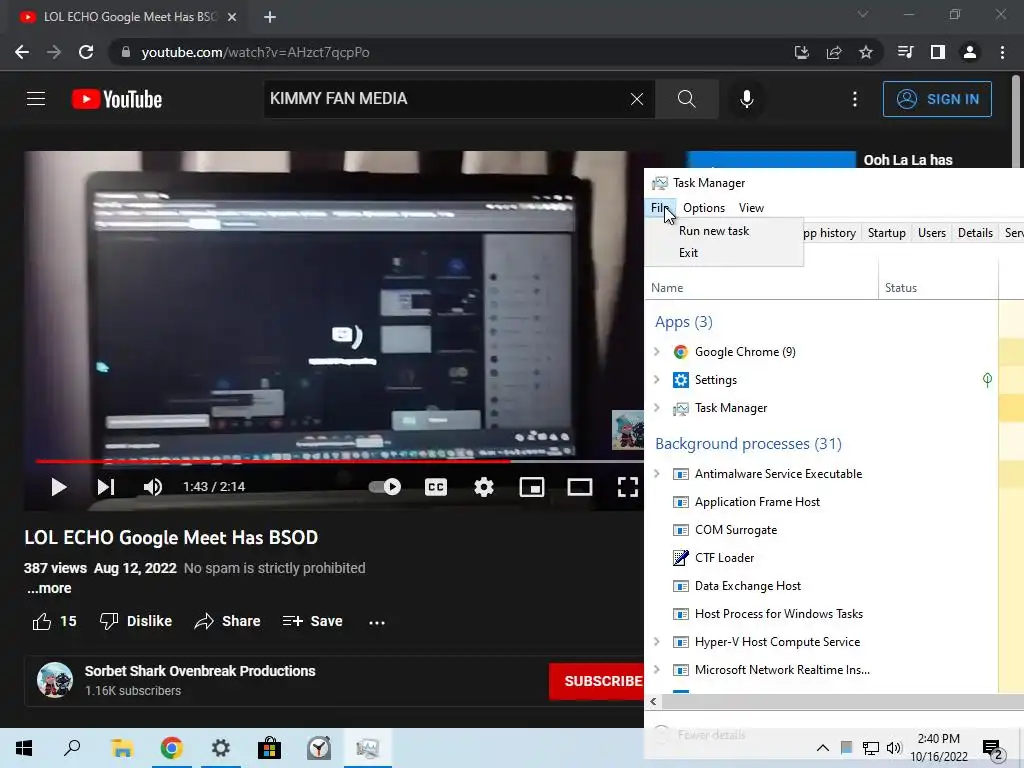Clear the search text with the X
Viewport: 1024px width, 768px height.
pyautogui.click(x=637, y=99)
